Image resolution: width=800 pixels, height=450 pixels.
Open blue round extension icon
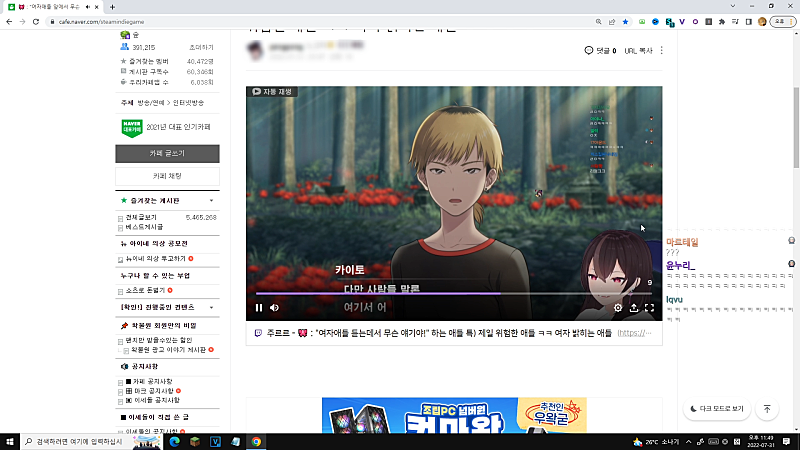coord(656,22)
